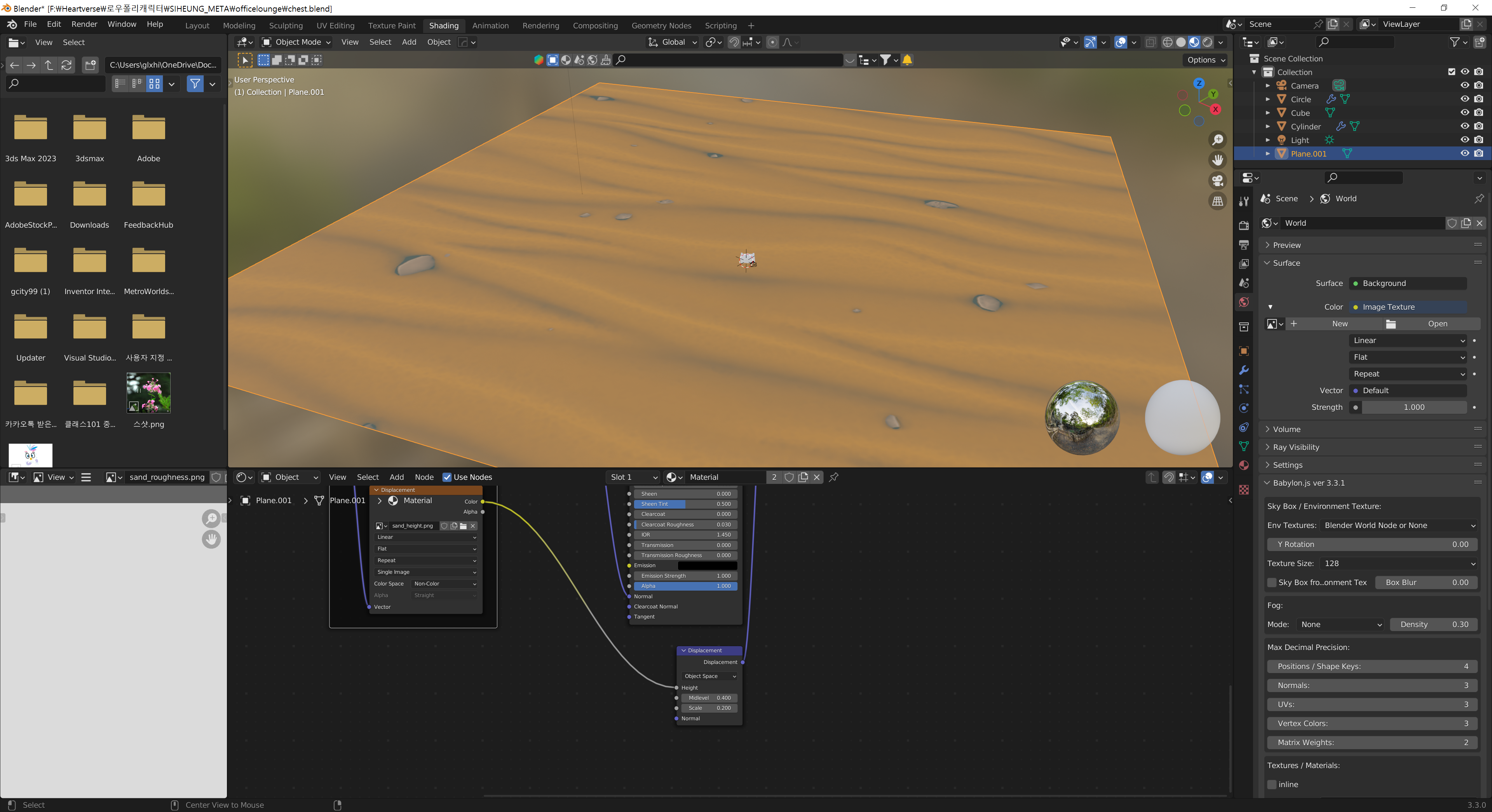Image resolution: width=1492 pixels, height=812 pixels.
Task: Click refresh icon in file browser
Action: (x=66, y=65)
